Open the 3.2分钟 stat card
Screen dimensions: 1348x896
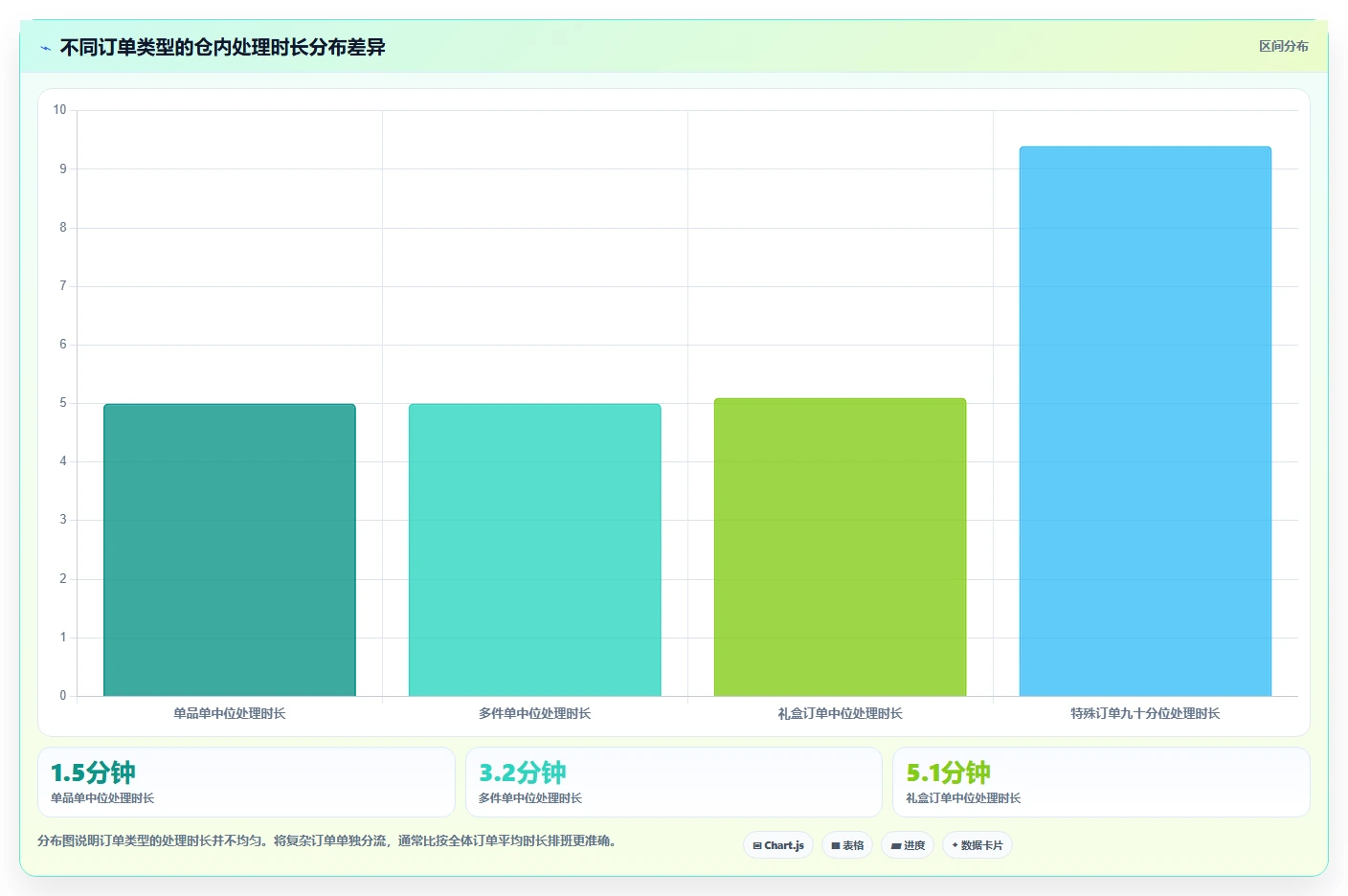coord(674,782)
